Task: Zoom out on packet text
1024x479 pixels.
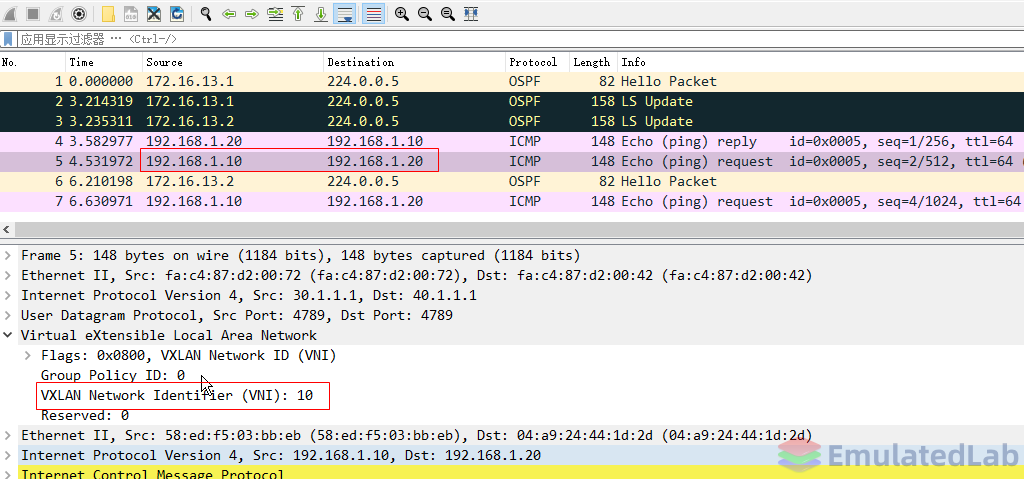Action: click(424, 14)
